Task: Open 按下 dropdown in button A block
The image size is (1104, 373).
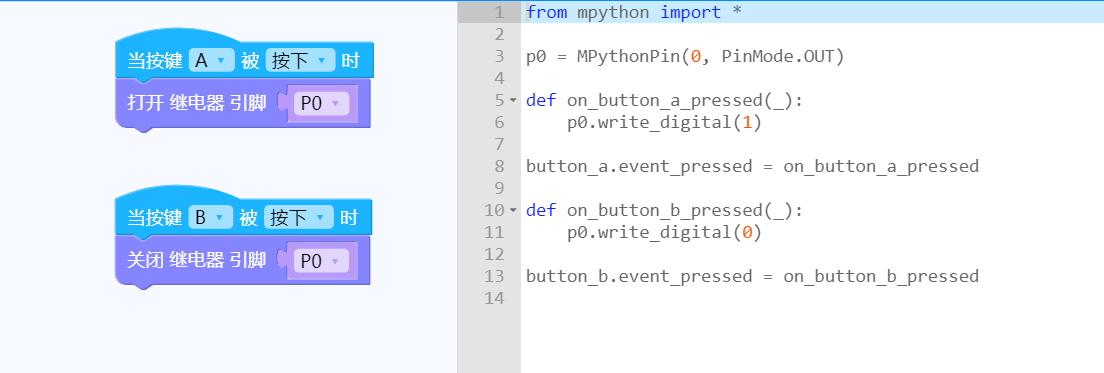Action: (x=300, y=61)
